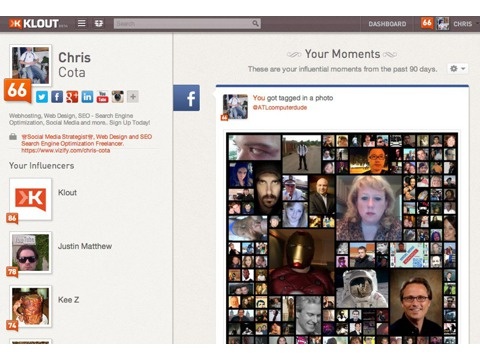Click the search magnifier icon
The height and width of the screenshot is (360, 480).
coord(255,23)
